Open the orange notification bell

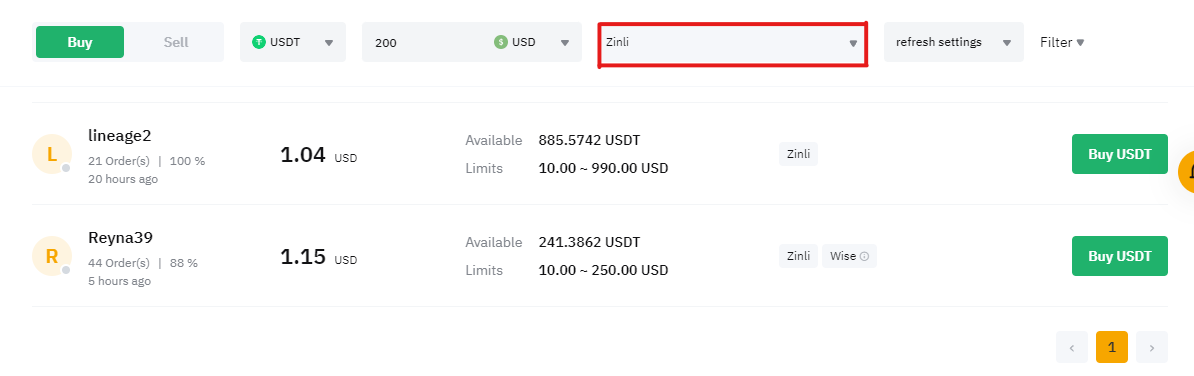pos(1186,171)
